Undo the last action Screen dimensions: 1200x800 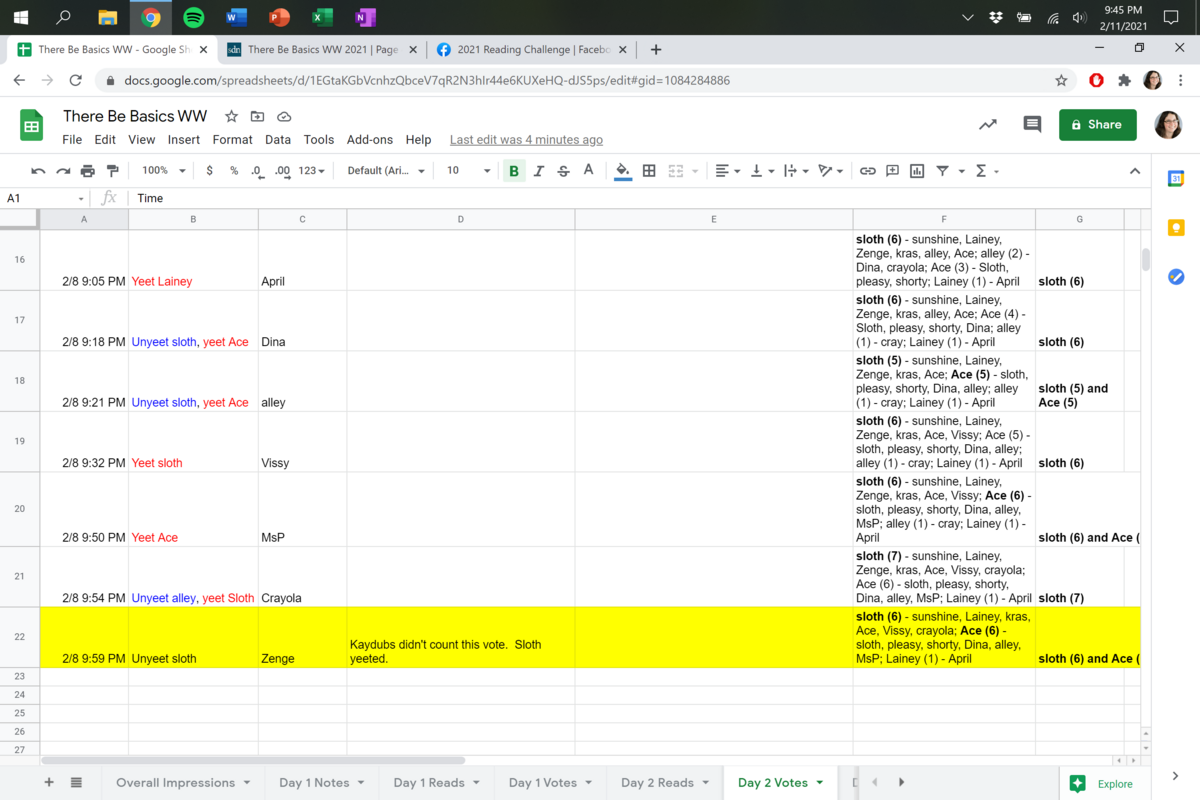tap(38, 171)
